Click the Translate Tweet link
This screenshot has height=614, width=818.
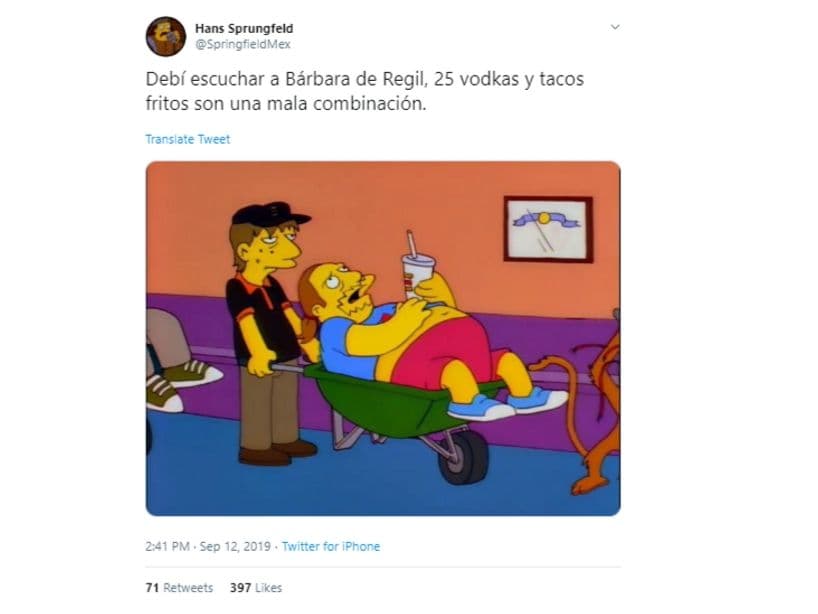pyautogui.click(x=188, y=139)
